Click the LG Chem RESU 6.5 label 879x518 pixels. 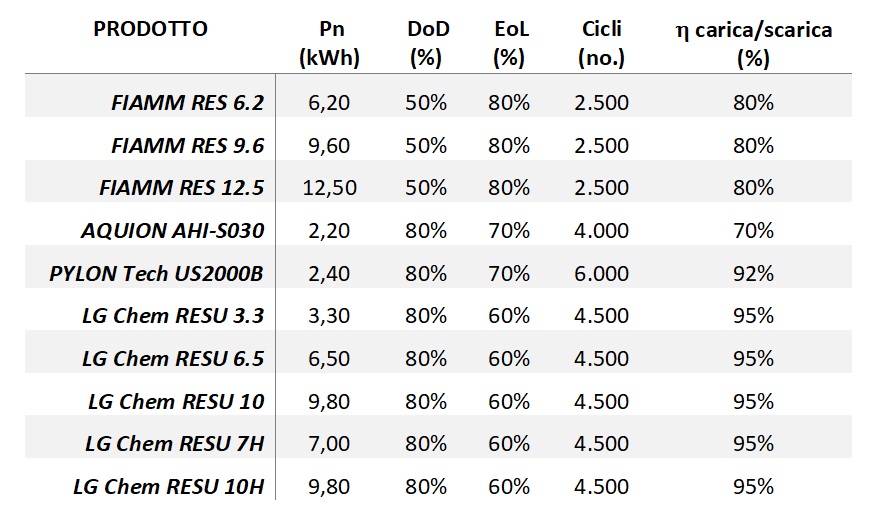(173, 359)
